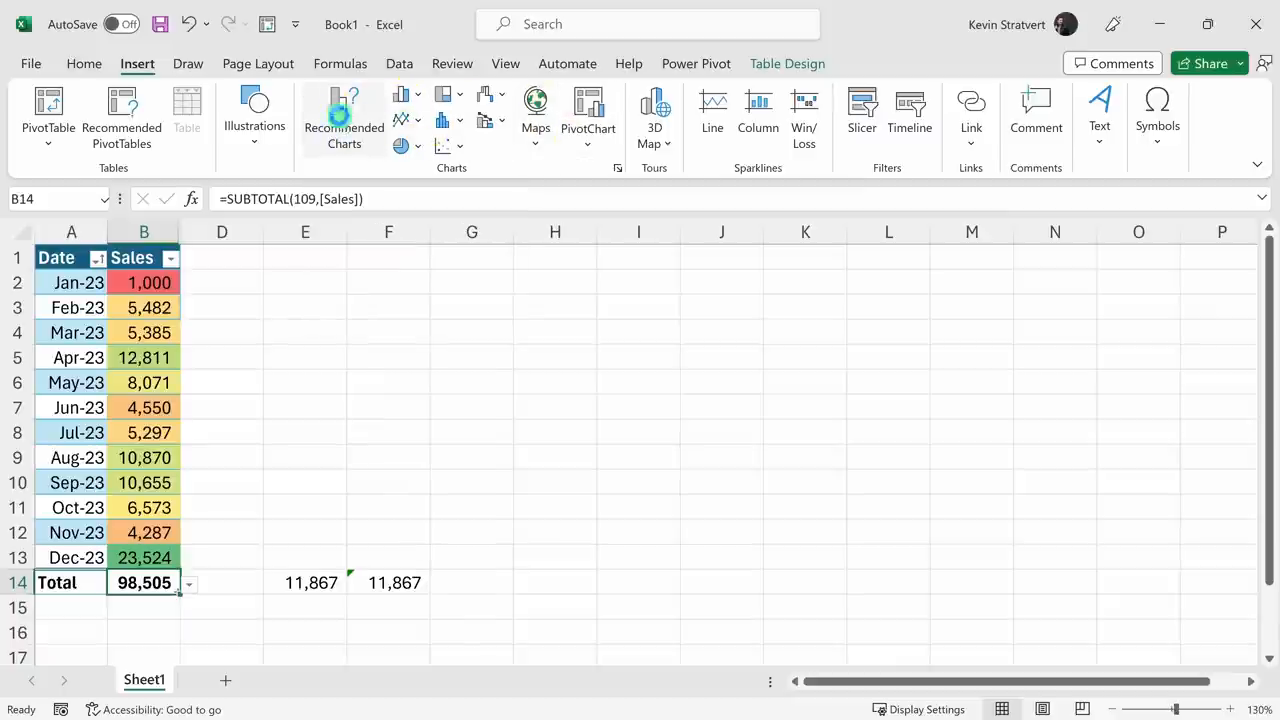Click the zoom slider handle
This screenshot has width=1280, height=720.
1176,709
